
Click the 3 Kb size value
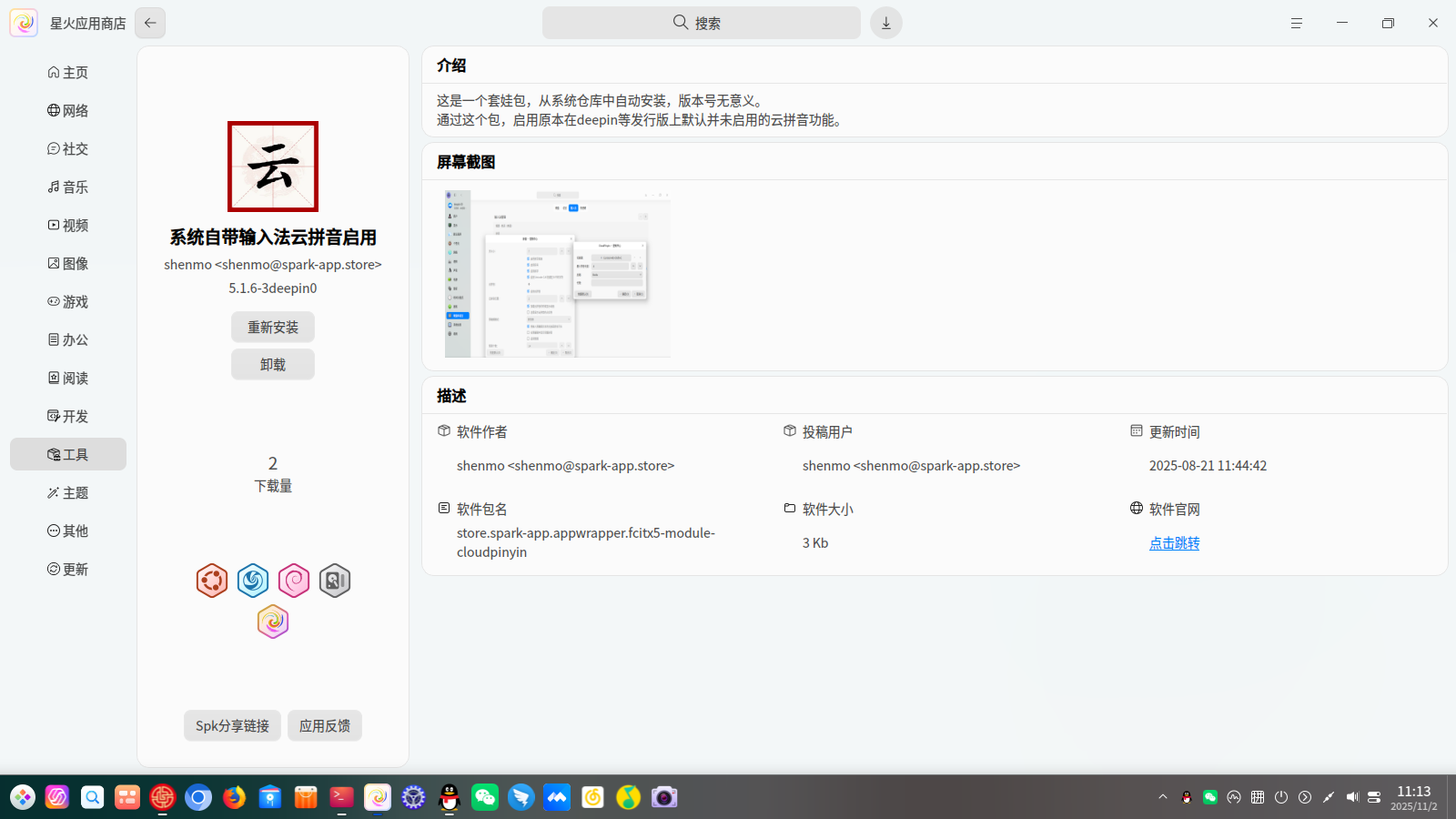click(x=815, y=543)
